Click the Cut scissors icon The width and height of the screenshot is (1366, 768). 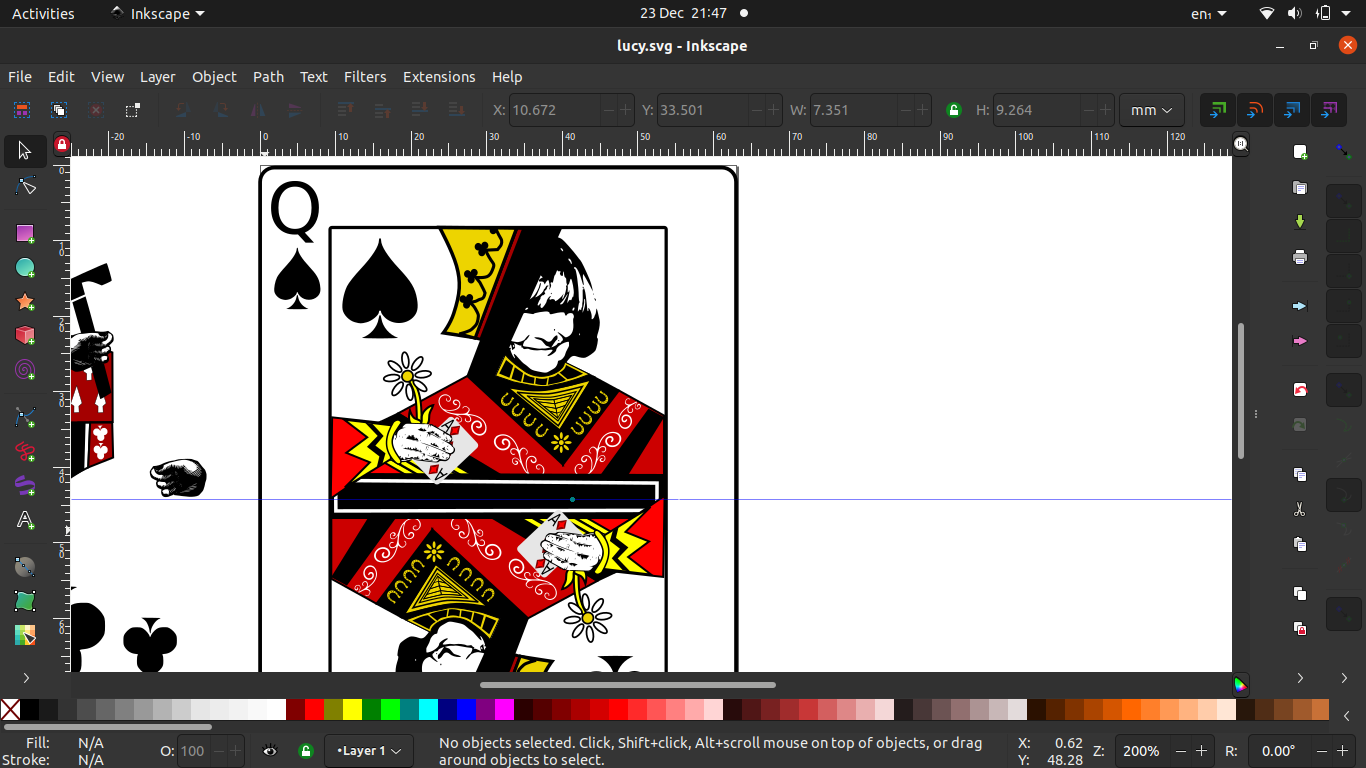(x=1300, y=509)
